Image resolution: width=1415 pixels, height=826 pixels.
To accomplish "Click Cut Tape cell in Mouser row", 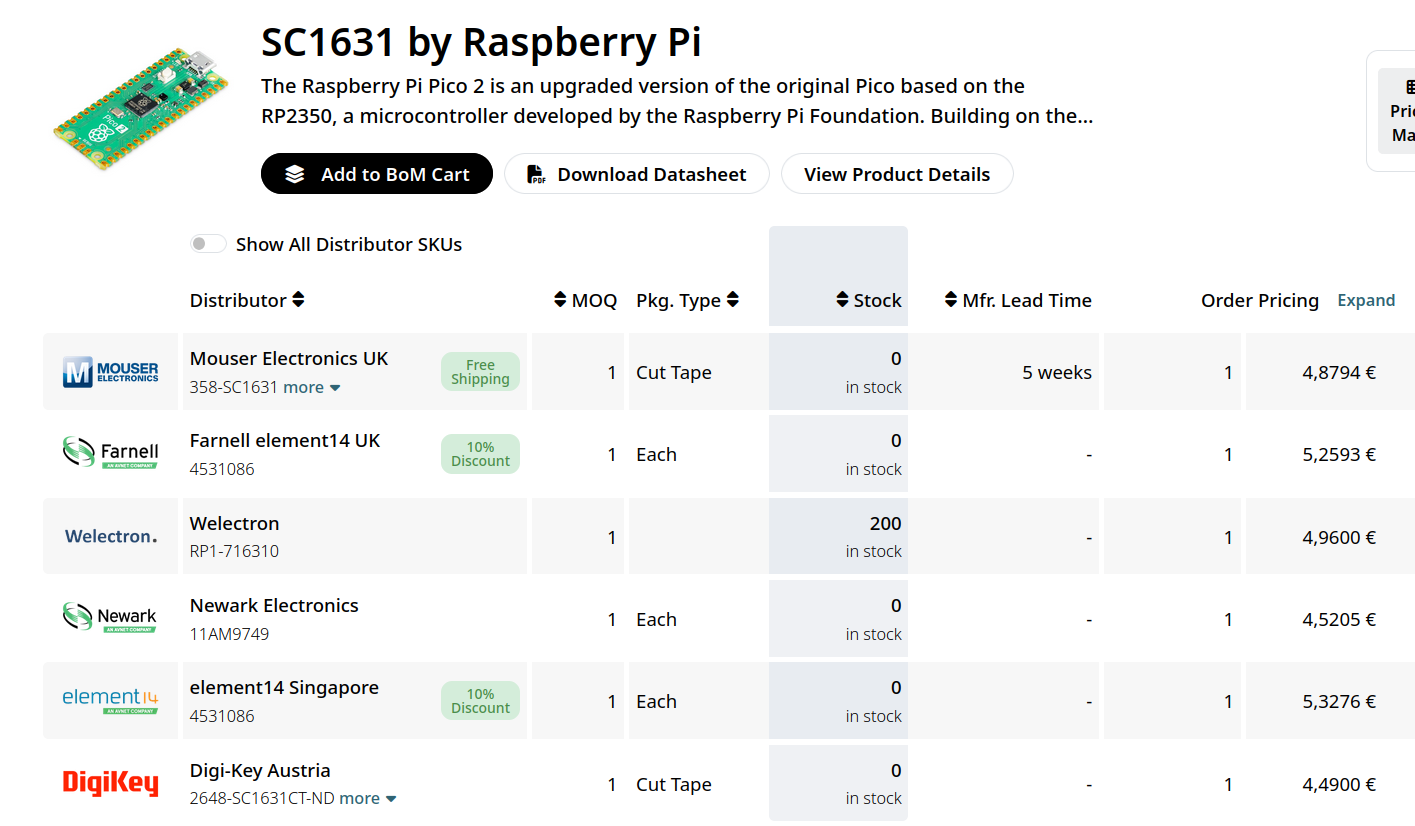I will coord(674,372).
